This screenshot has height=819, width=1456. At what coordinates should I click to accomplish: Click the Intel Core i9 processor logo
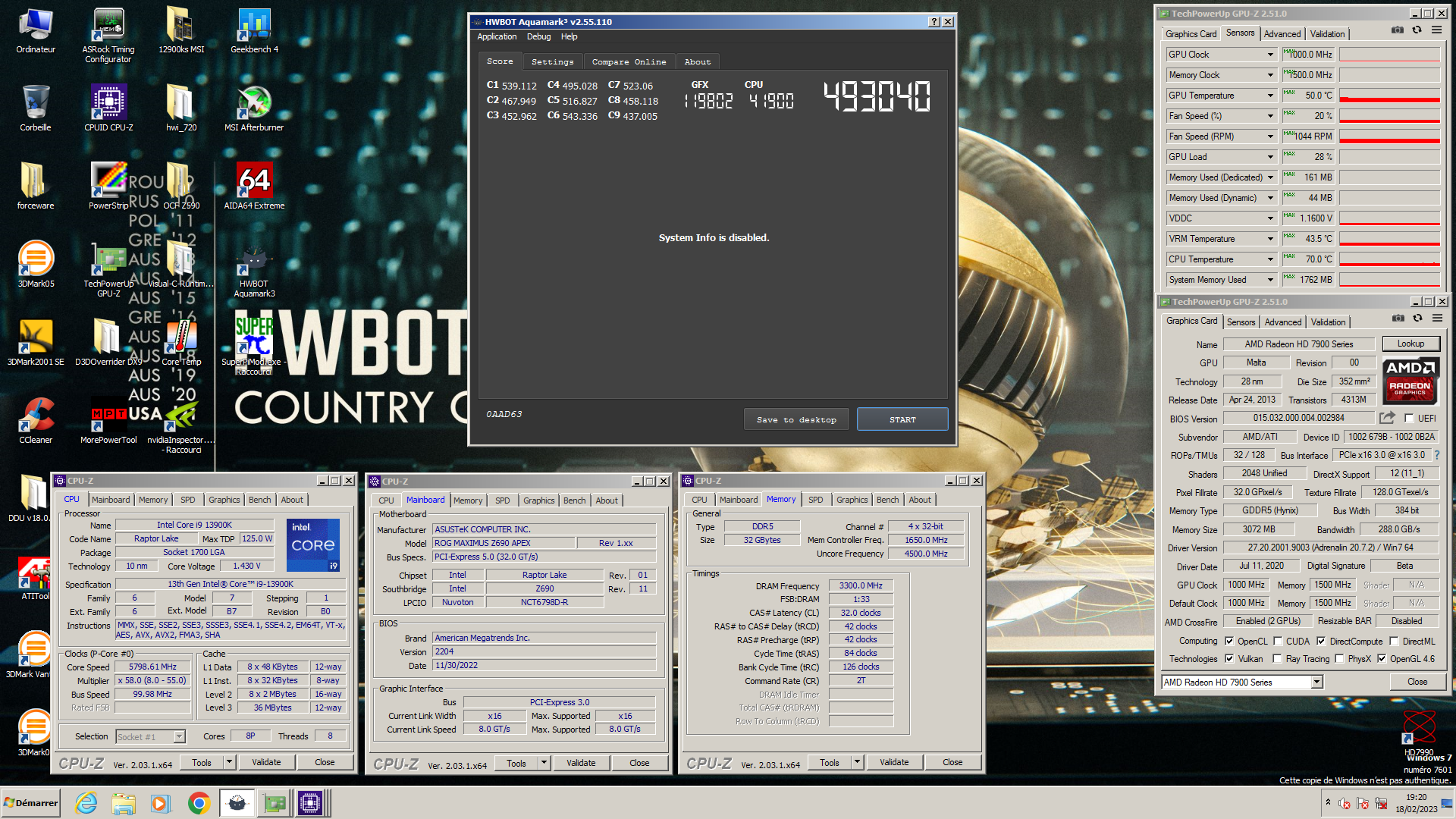coord(313,544)
